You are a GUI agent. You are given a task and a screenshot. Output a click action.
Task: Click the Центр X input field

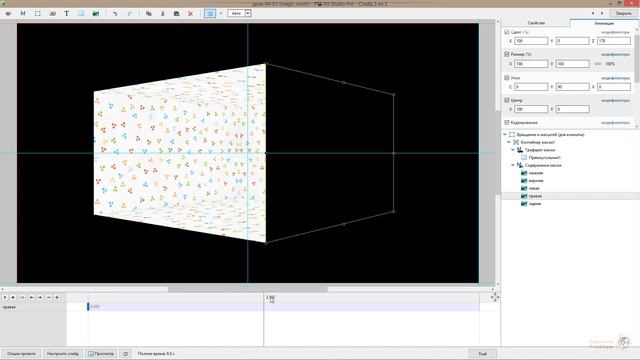point(531,109)
